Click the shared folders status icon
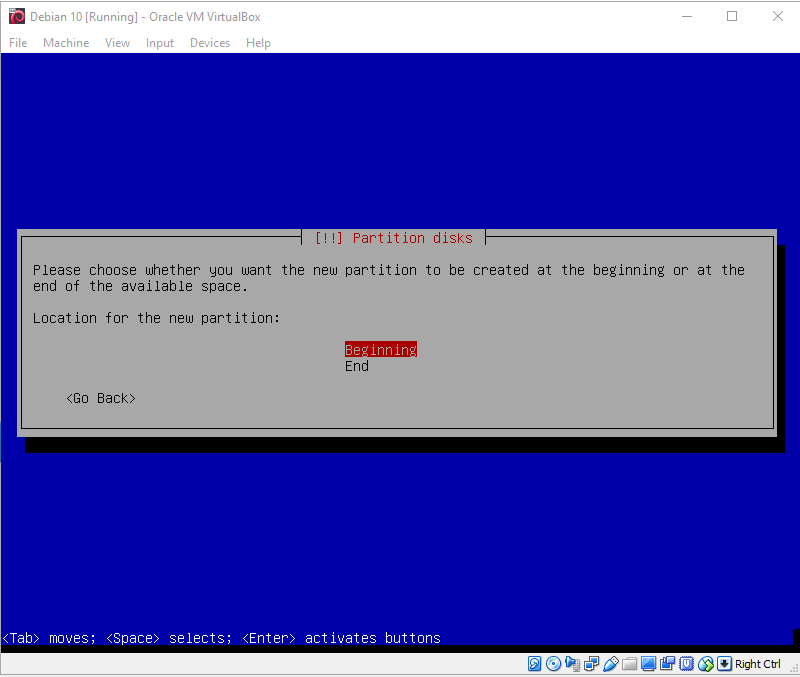Viewport: 800px width, 677px height. 630,664
